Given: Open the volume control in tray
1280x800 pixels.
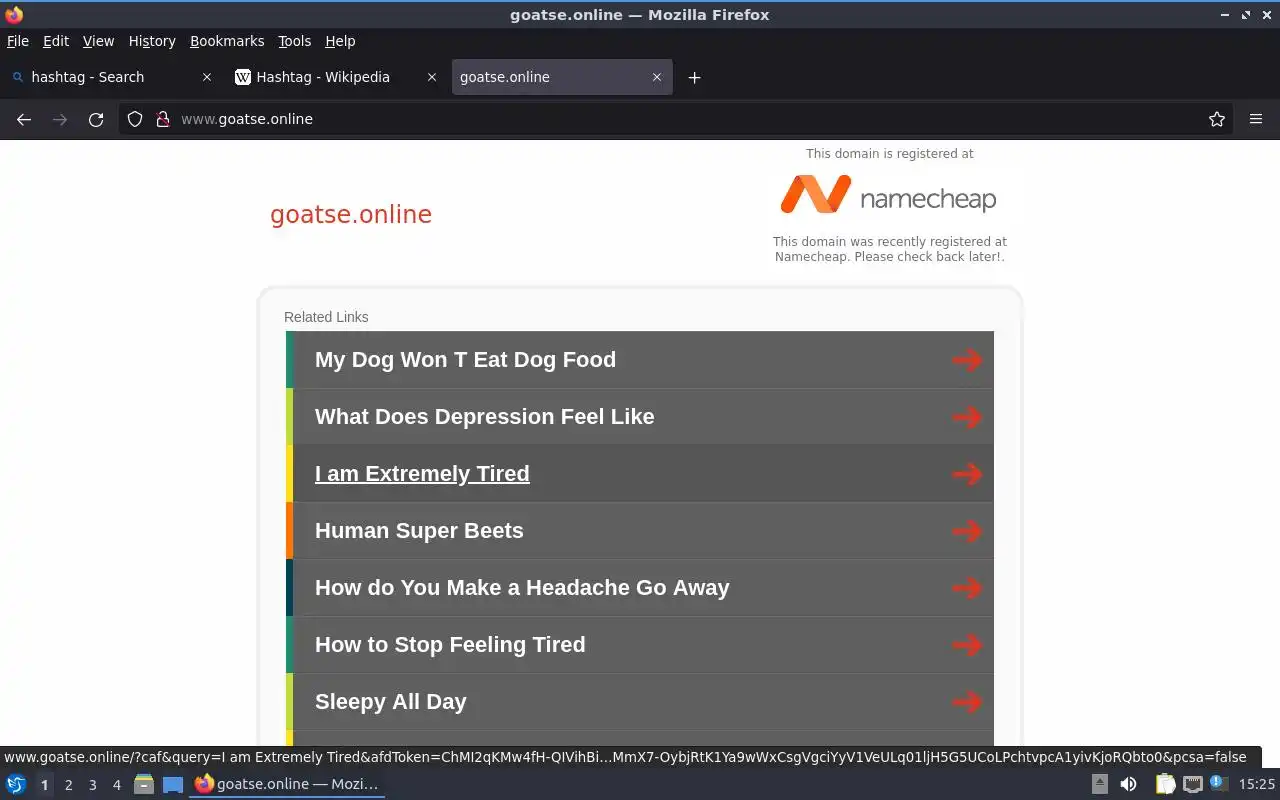Looking at the screenshot, I should pos(1128,784).
